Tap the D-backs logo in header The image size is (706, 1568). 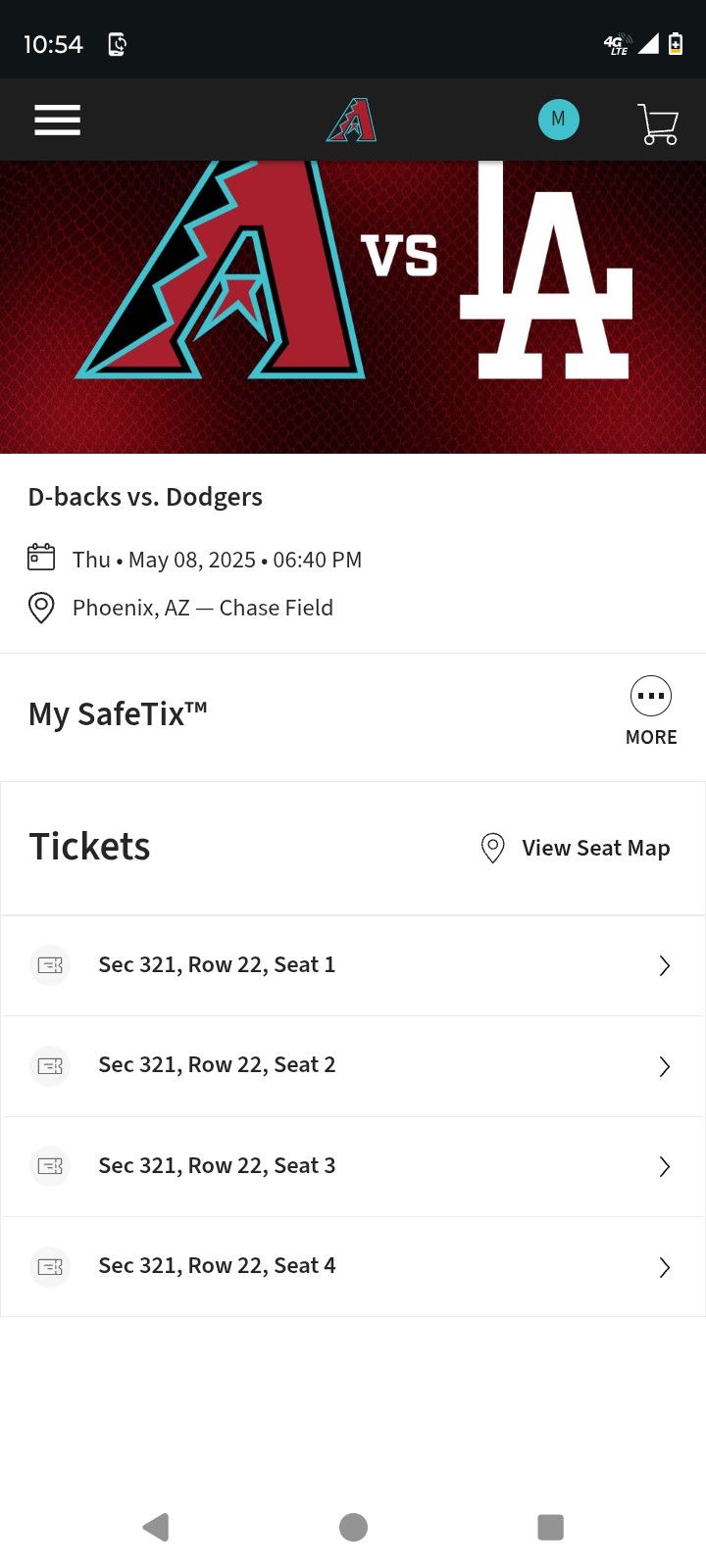coord(352,121)
